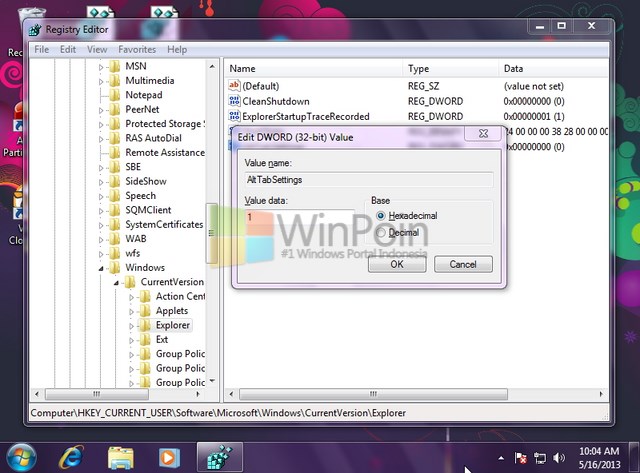Open the volume control in the tray

coord(559,458)
